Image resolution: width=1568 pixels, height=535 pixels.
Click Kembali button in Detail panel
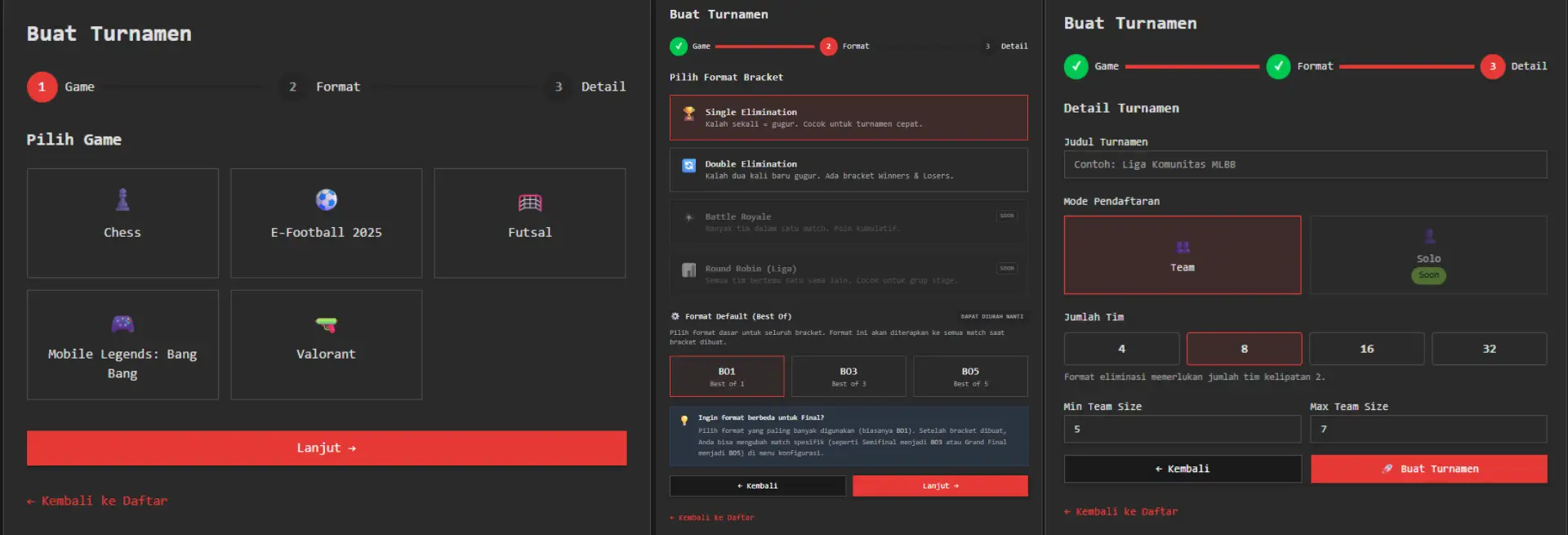tap(1183, 469)
